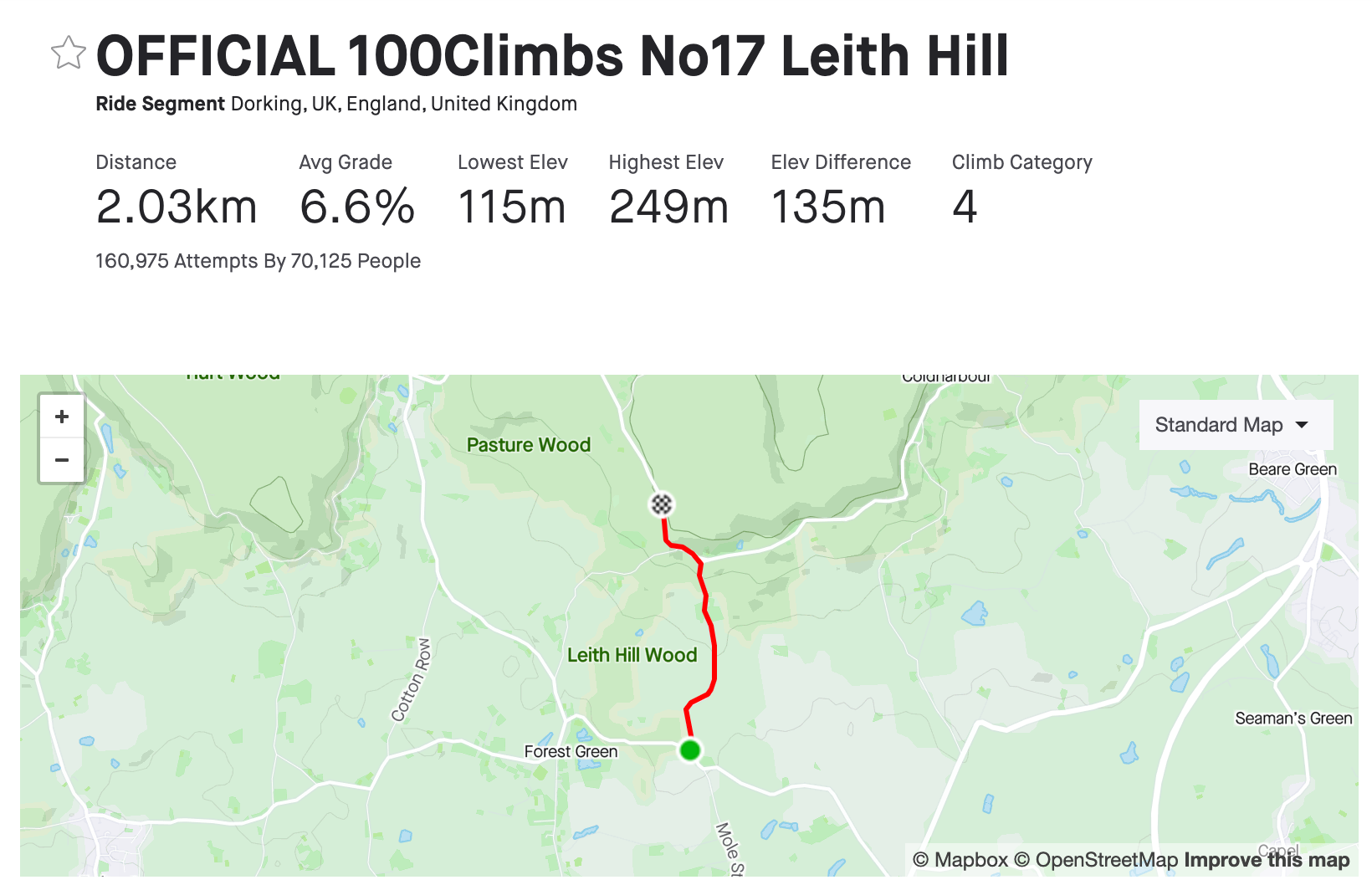Click the plus zoom control

pos(62,416)
